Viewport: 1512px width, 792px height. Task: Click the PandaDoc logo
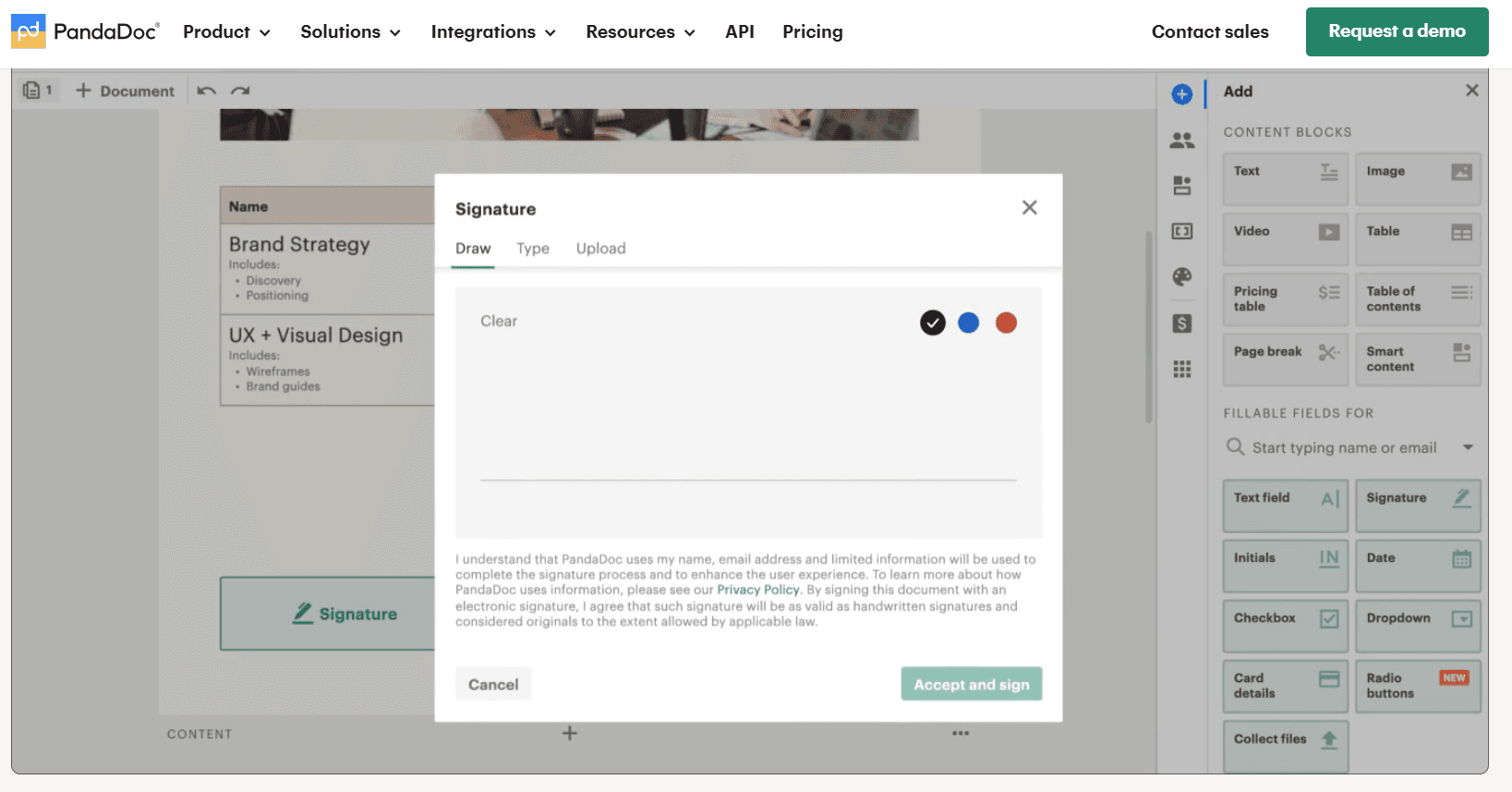(85, 31)
